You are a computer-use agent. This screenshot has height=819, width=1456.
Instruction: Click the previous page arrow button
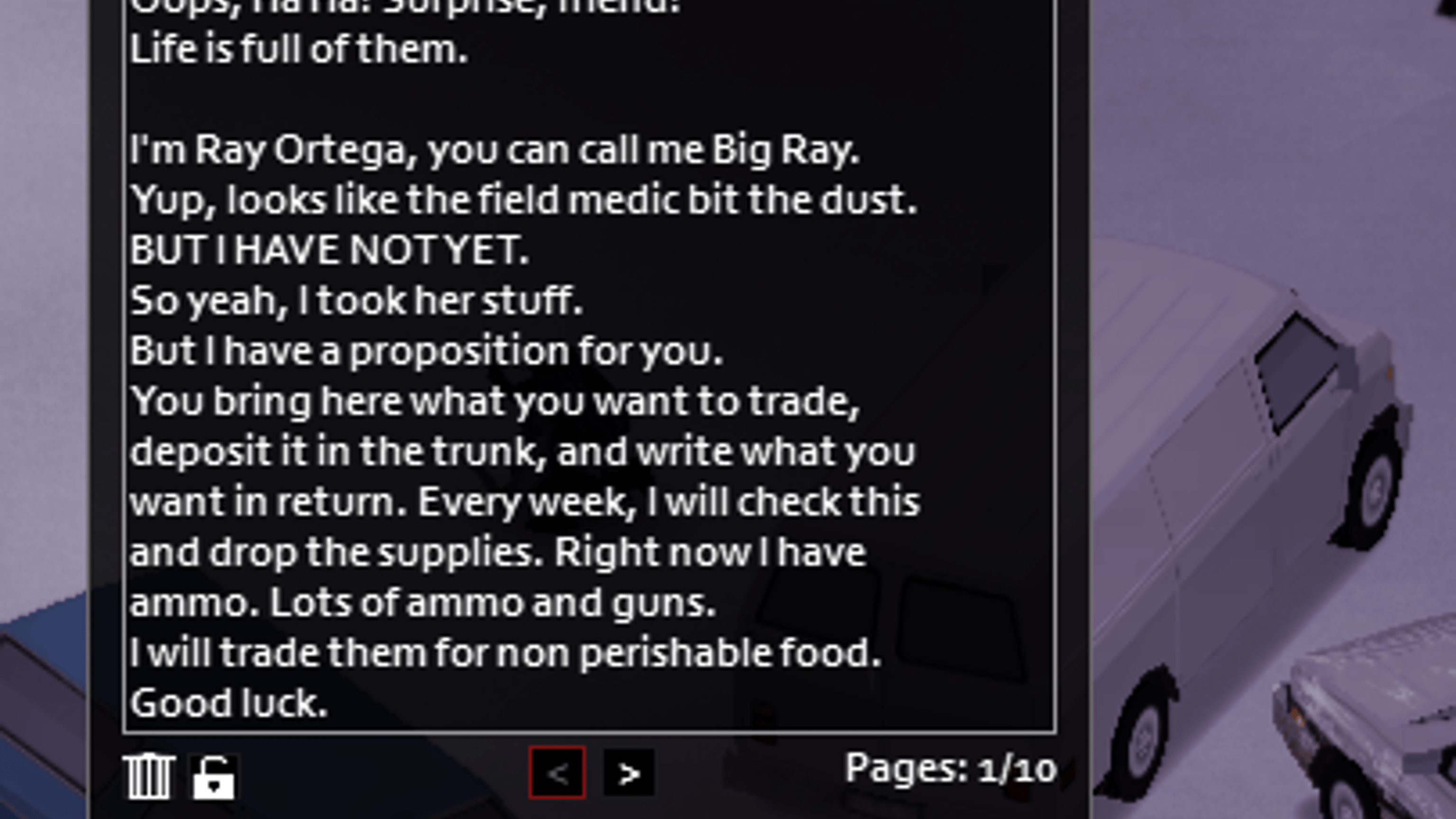pos(557,773)
